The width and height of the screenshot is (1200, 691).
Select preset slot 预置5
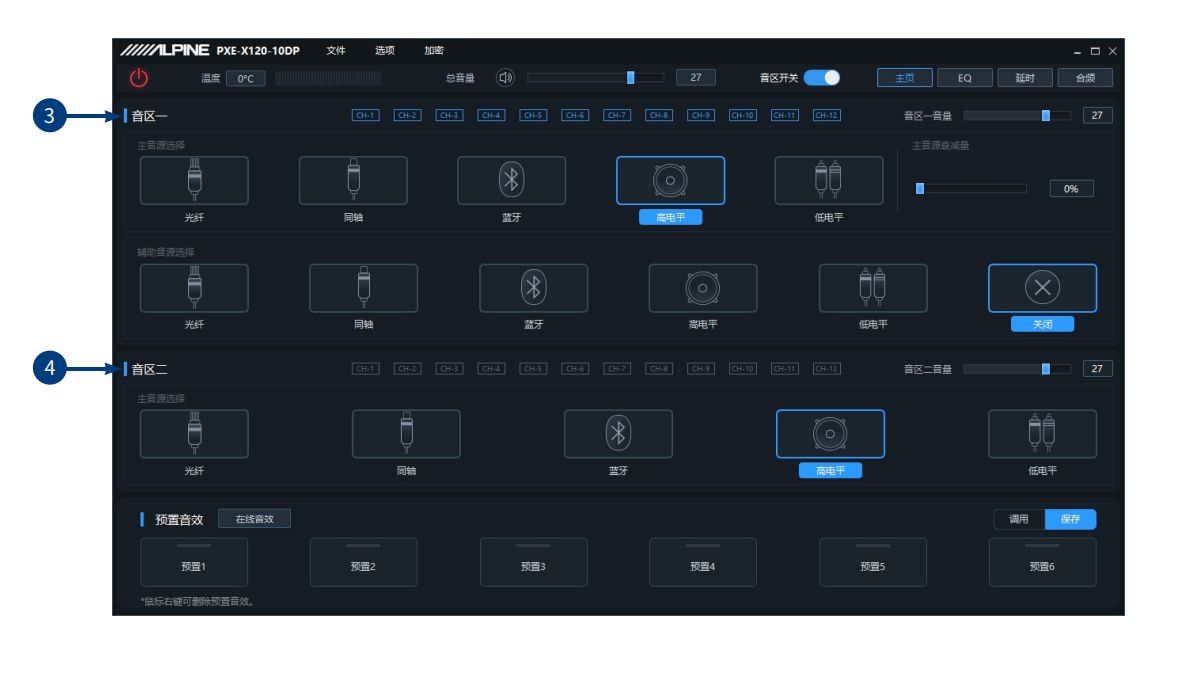pyautogui.click(x=873, y=562)
